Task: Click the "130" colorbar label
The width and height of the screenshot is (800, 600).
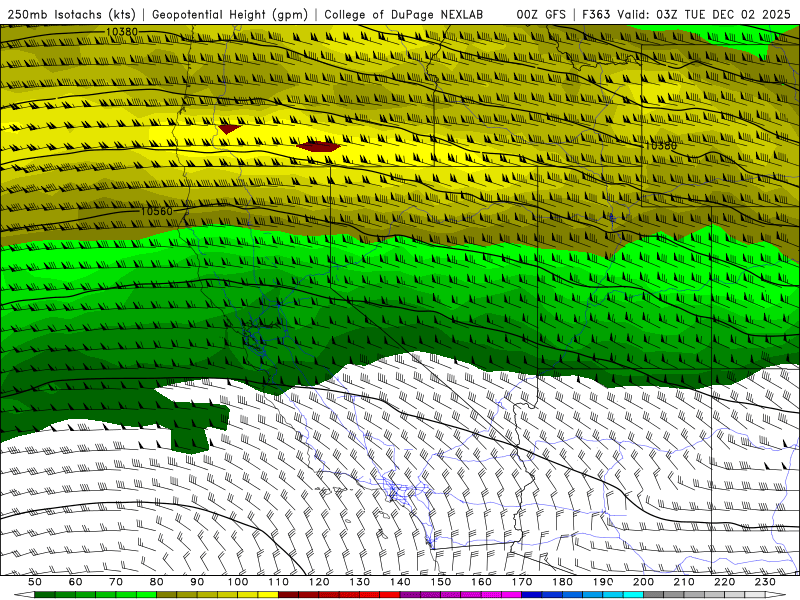Action: pyautogui.click(x=360, y=582)
